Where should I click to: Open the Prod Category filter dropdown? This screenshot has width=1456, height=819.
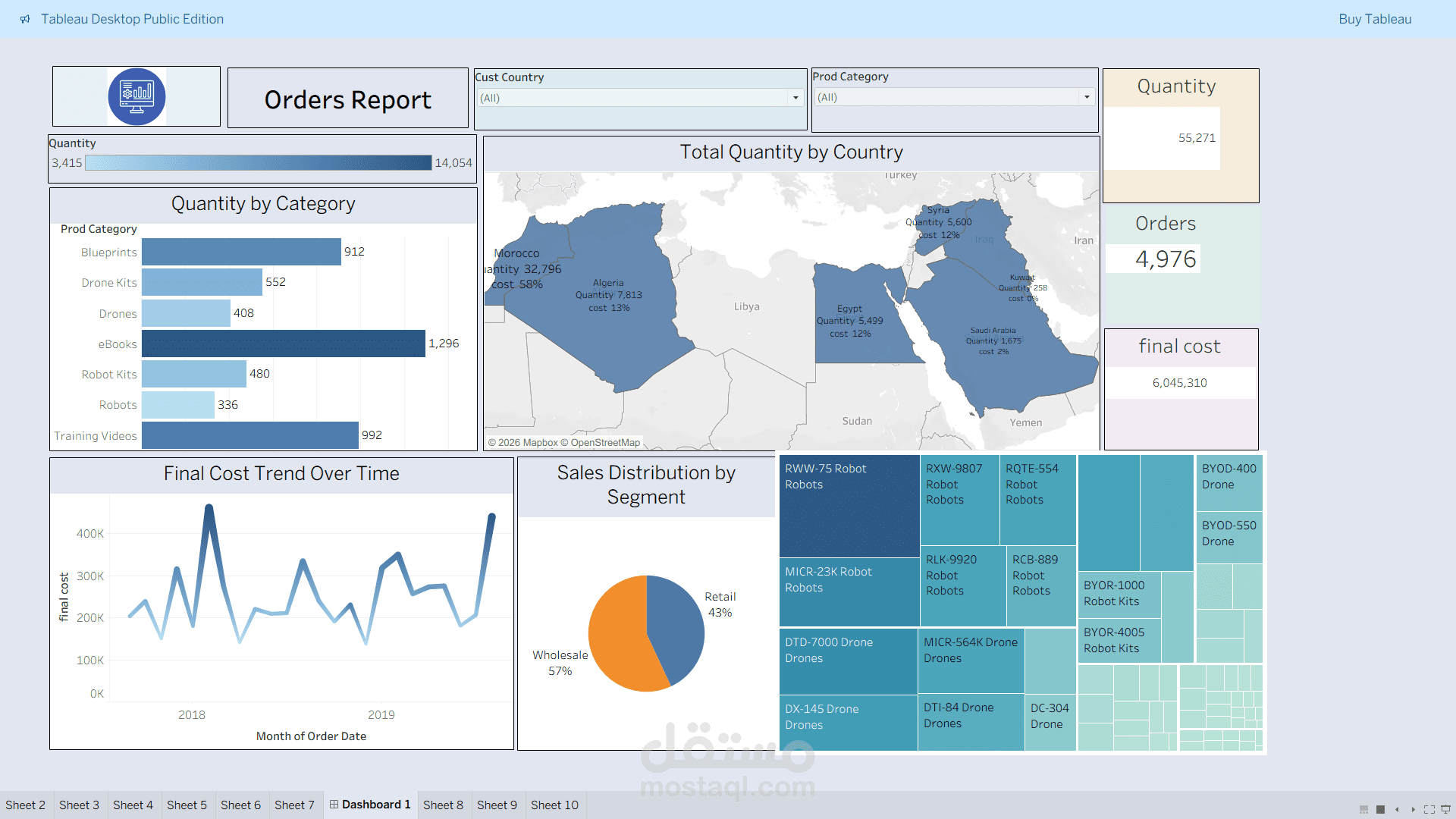(1086, 97)
